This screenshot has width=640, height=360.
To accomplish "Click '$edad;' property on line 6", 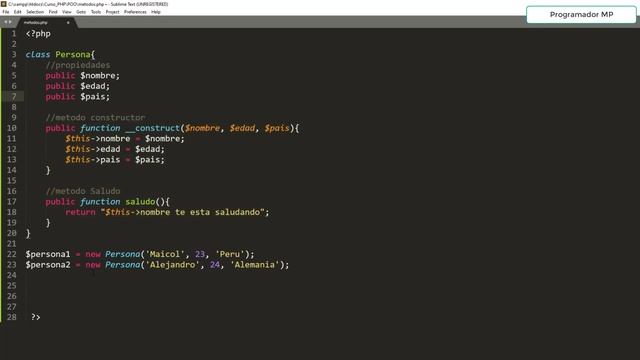I will click(x=95, y=86).
